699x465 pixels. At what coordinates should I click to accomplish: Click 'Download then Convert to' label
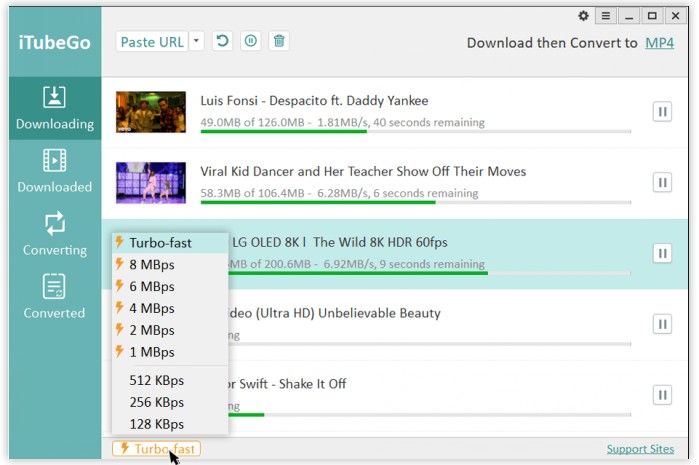click(x=552, y=43)
